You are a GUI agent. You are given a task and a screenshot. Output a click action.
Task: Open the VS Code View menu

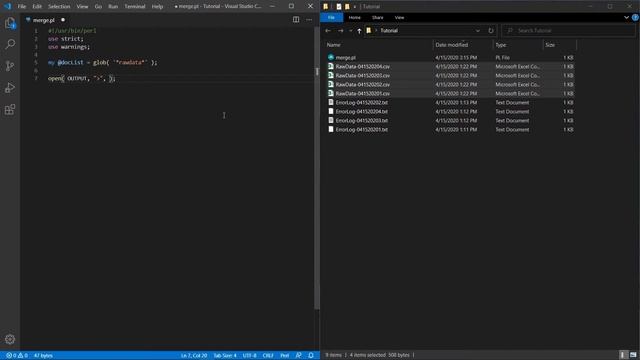point(82,7)
